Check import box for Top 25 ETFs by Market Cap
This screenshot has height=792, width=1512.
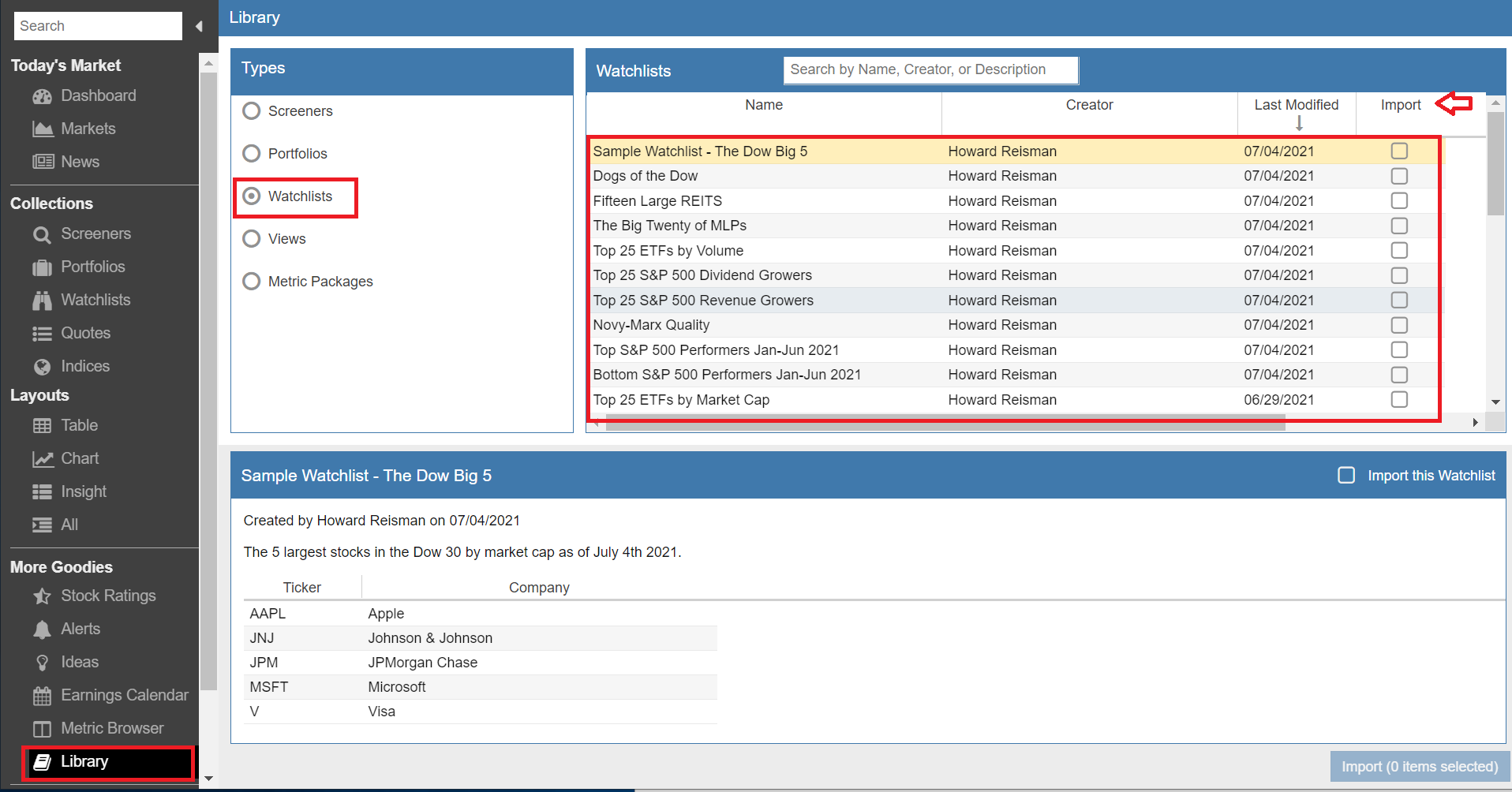point(1399,399)
